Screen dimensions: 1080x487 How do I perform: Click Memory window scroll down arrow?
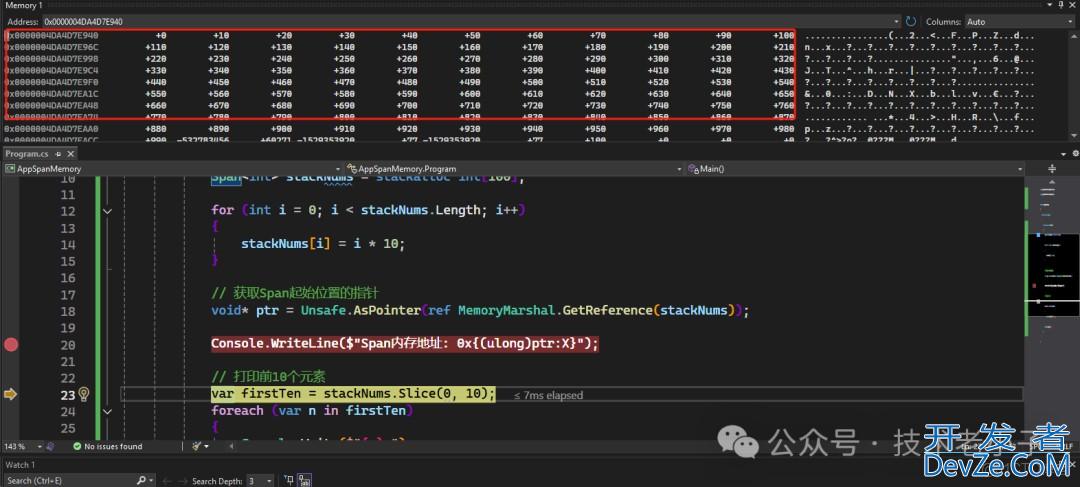coord(1075,138)
